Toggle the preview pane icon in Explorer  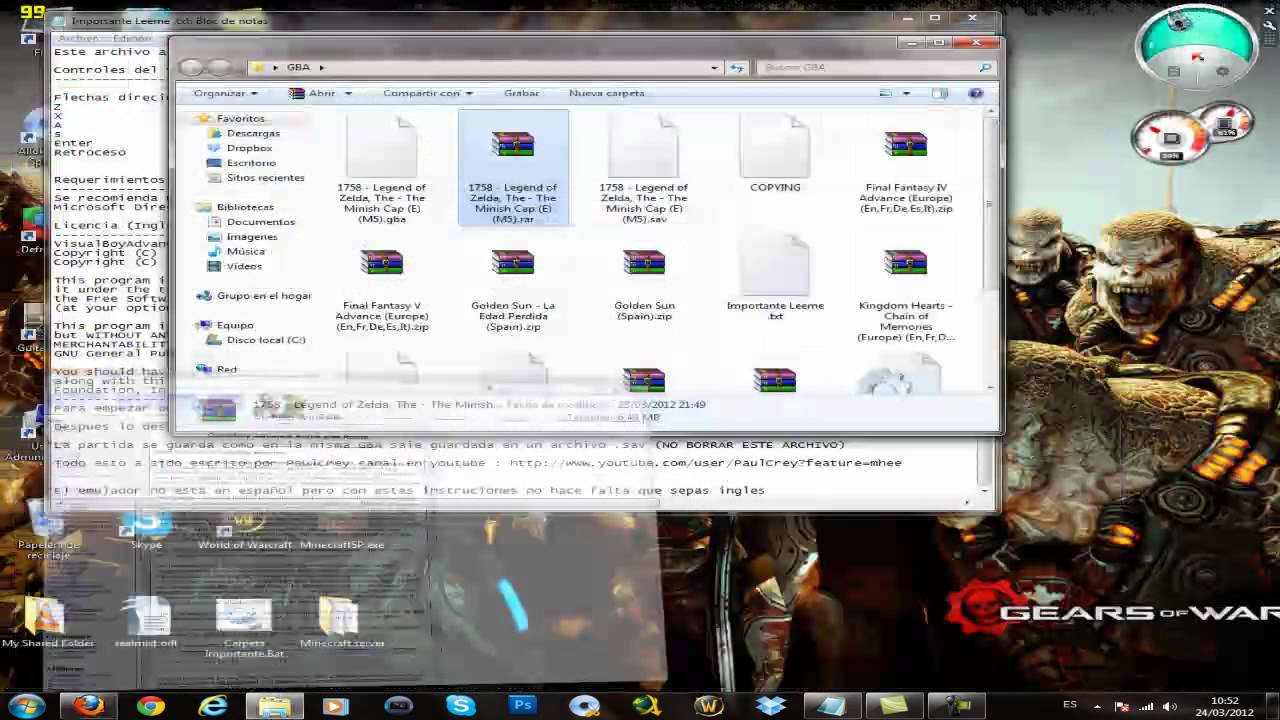[940, 93]
